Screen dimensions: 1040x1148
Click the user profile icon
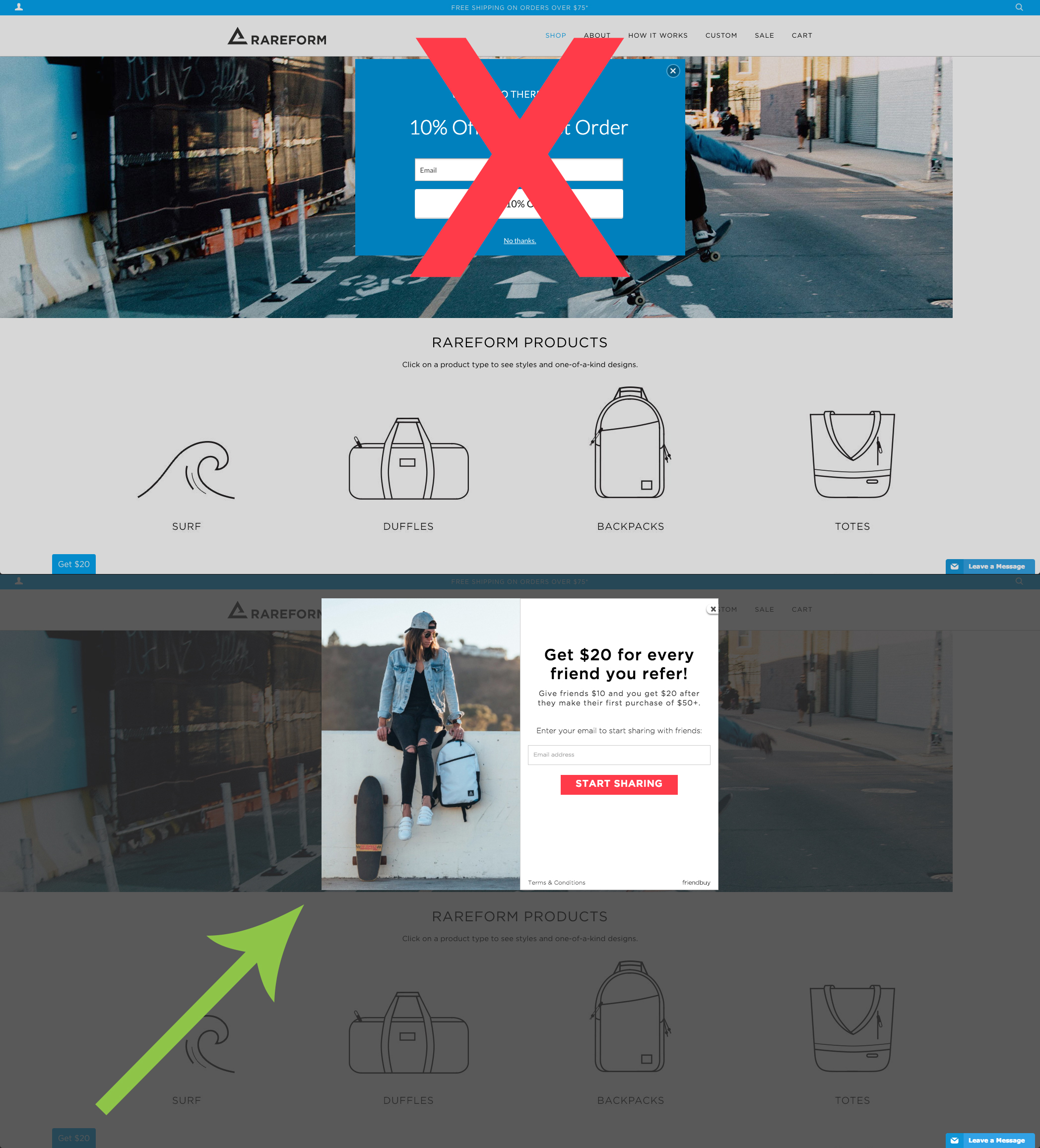[19, 7]
